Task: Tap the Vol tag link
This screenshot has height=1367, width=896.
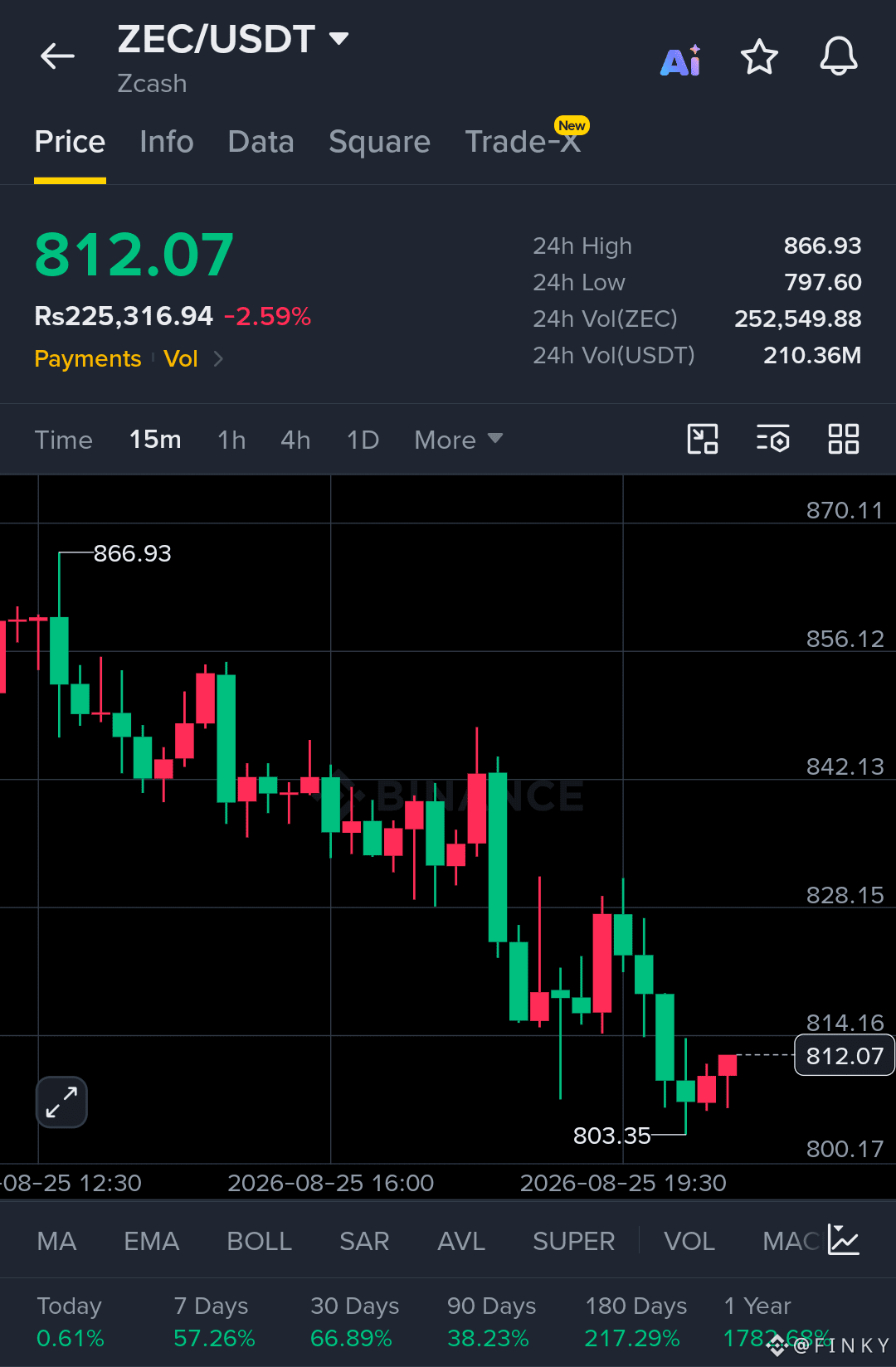Action: click(x=181, y=358)
